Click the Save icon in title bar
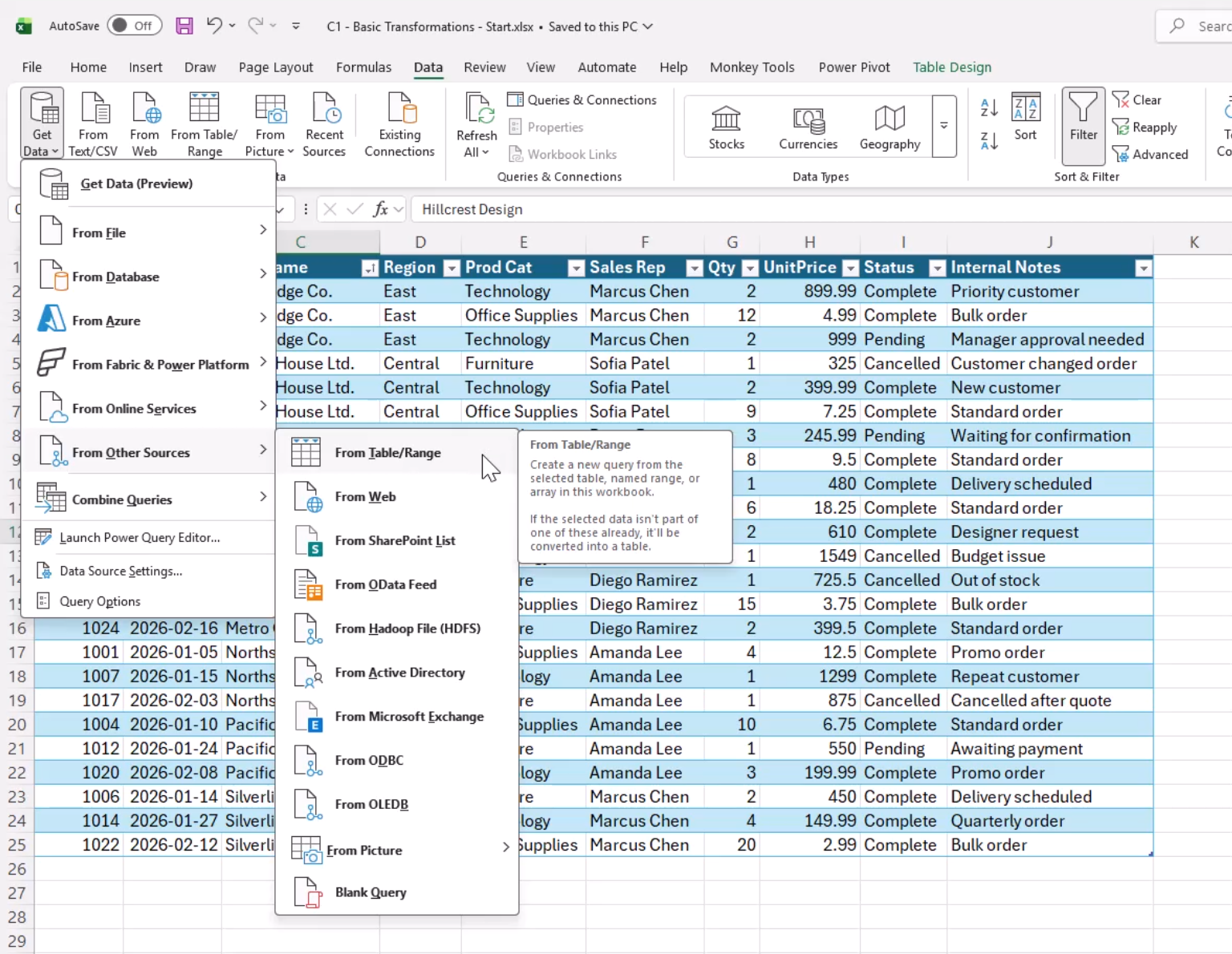This screenshot has height=954, width=1232. click(184, 26)
